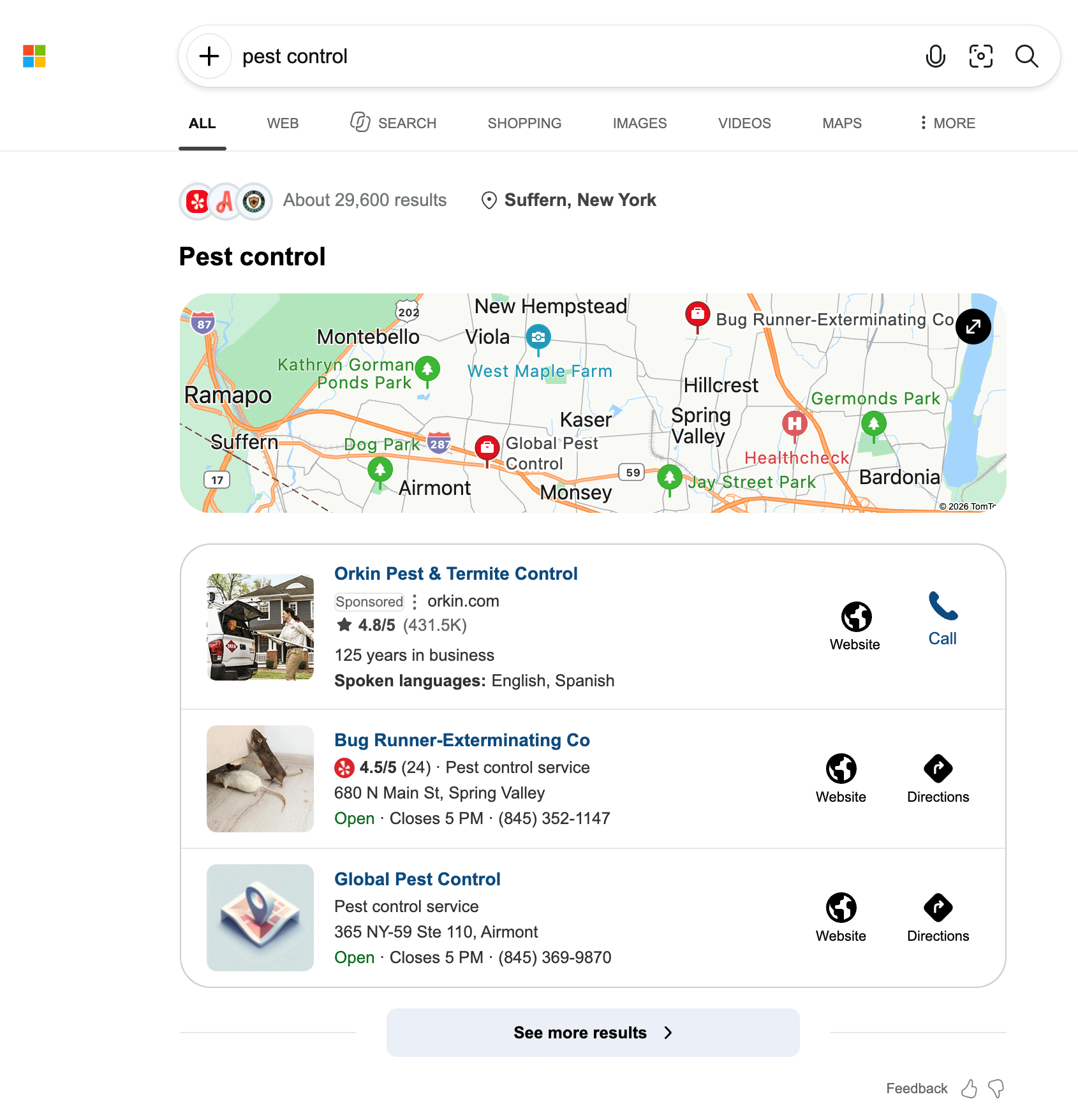Image resolution: width=1078 pixels, height=1120 pixels.
Task: Switch to the VIDEOS tab
Action: [744, 123]
